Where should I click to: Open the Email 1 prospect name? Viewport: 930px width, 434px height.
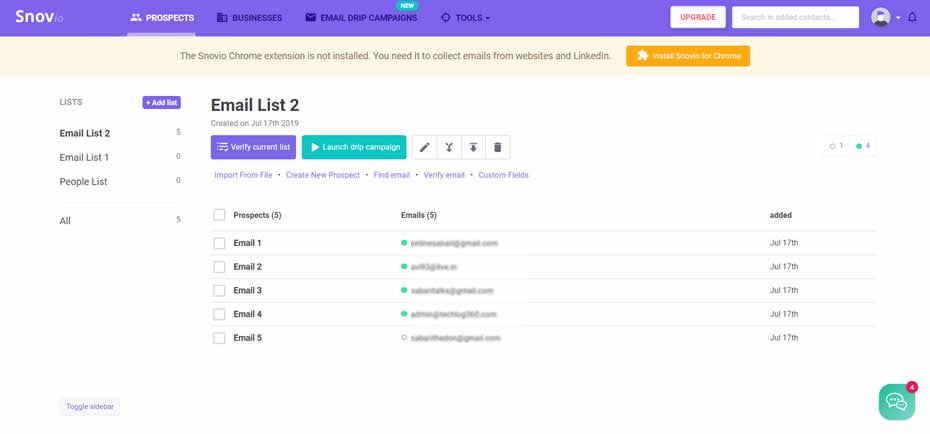(x=247, y=243)
